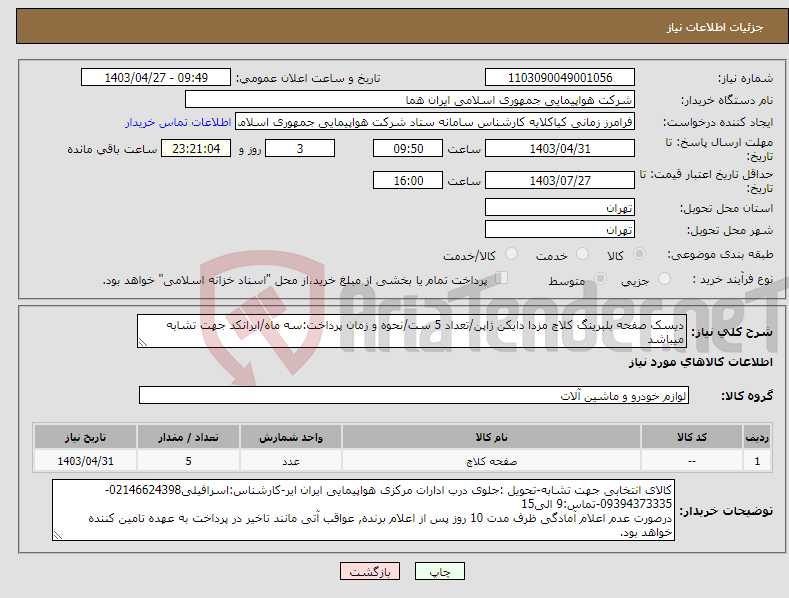Click delivery city تهران field

click(560, 230)
